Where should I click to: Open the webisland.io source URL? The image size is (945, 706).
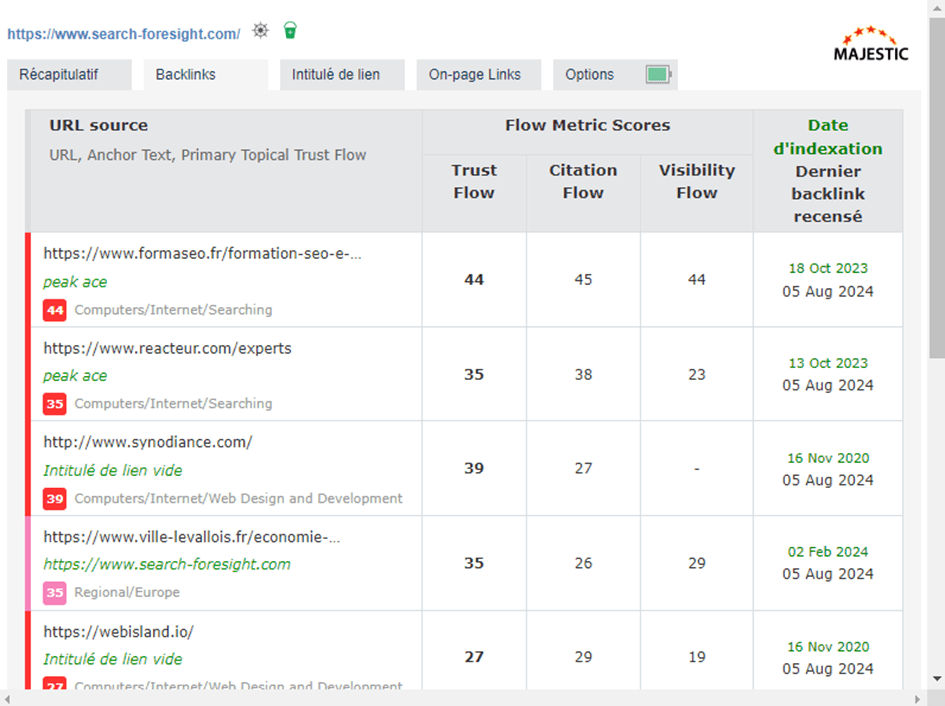tap(119, 631)
